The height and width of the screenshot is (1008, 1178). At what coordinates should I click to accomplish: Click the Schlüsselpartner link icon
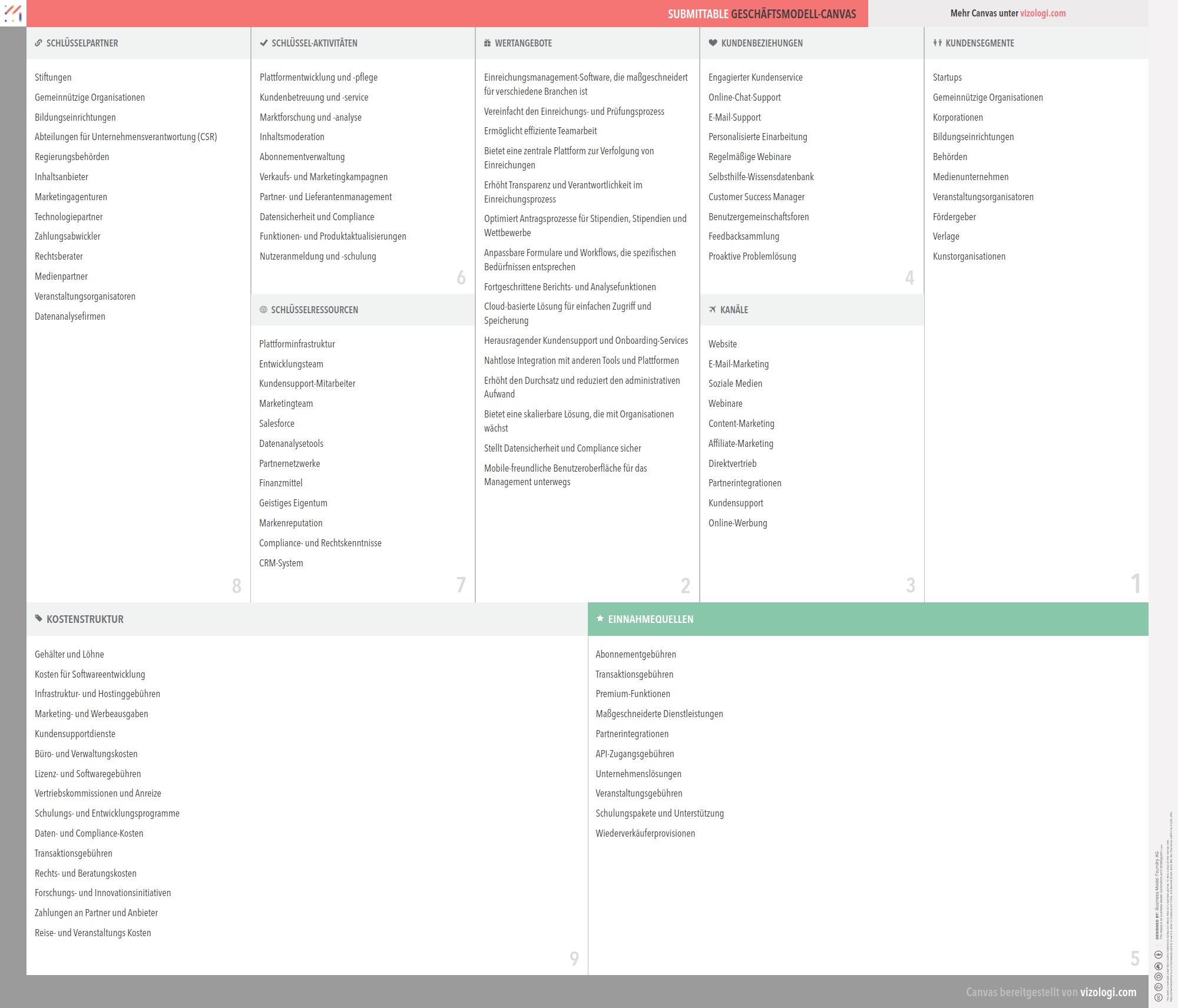[x=38, y=43]
